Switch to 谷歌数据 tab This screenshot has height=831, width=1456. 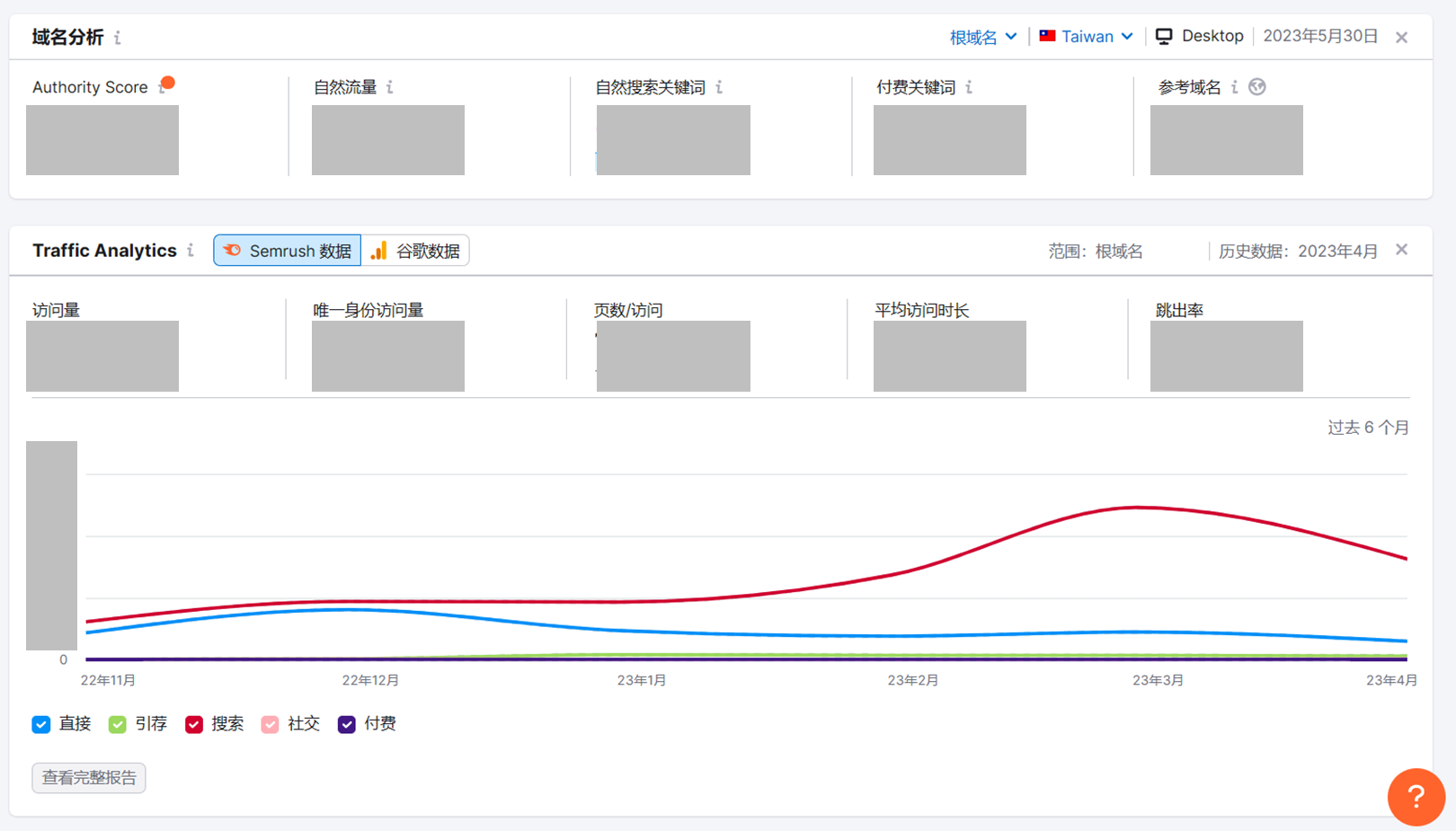[x=415, y=251]
